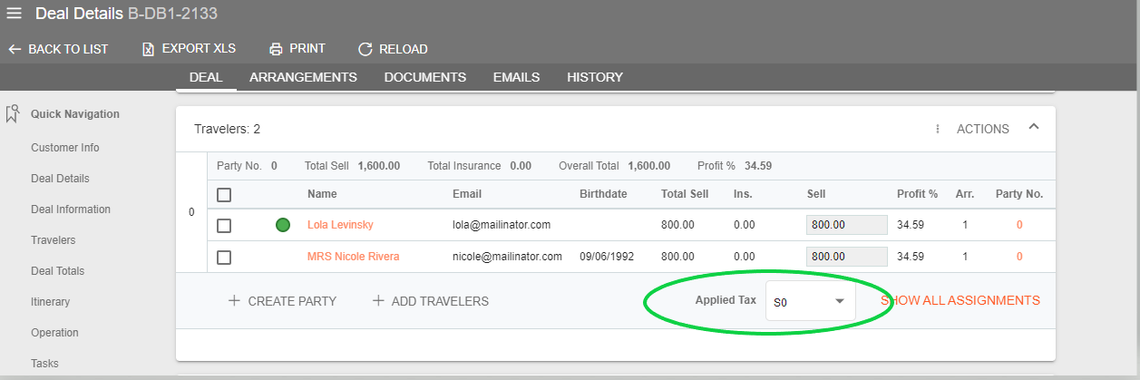
Task: Navigate to Deal Information section
Action: pos(71,209)
